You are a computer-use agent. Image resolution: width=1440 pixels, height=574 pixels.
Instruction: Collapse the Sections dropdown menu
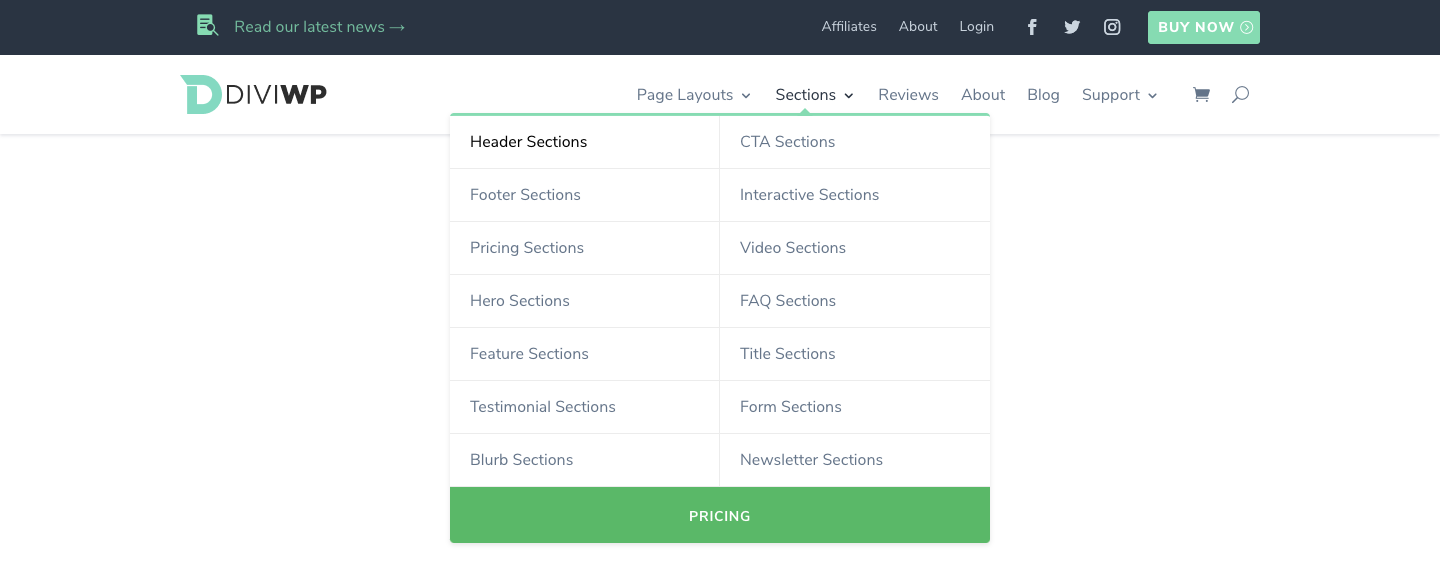(x=814, y=95)
